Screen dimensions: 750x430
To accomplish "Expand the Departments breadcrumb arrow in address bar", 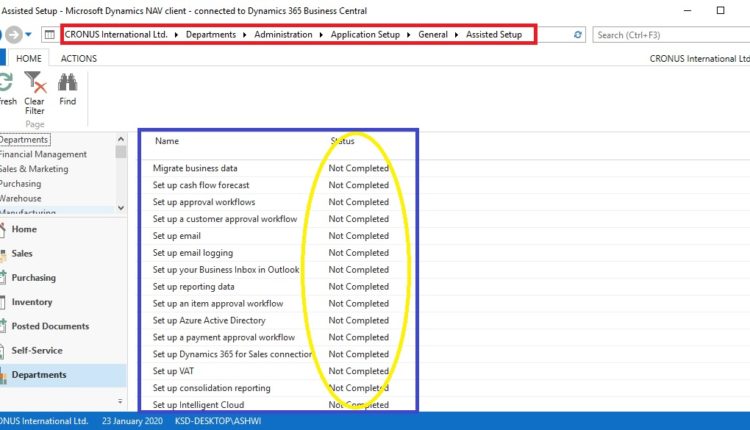I will pos(245,35).
